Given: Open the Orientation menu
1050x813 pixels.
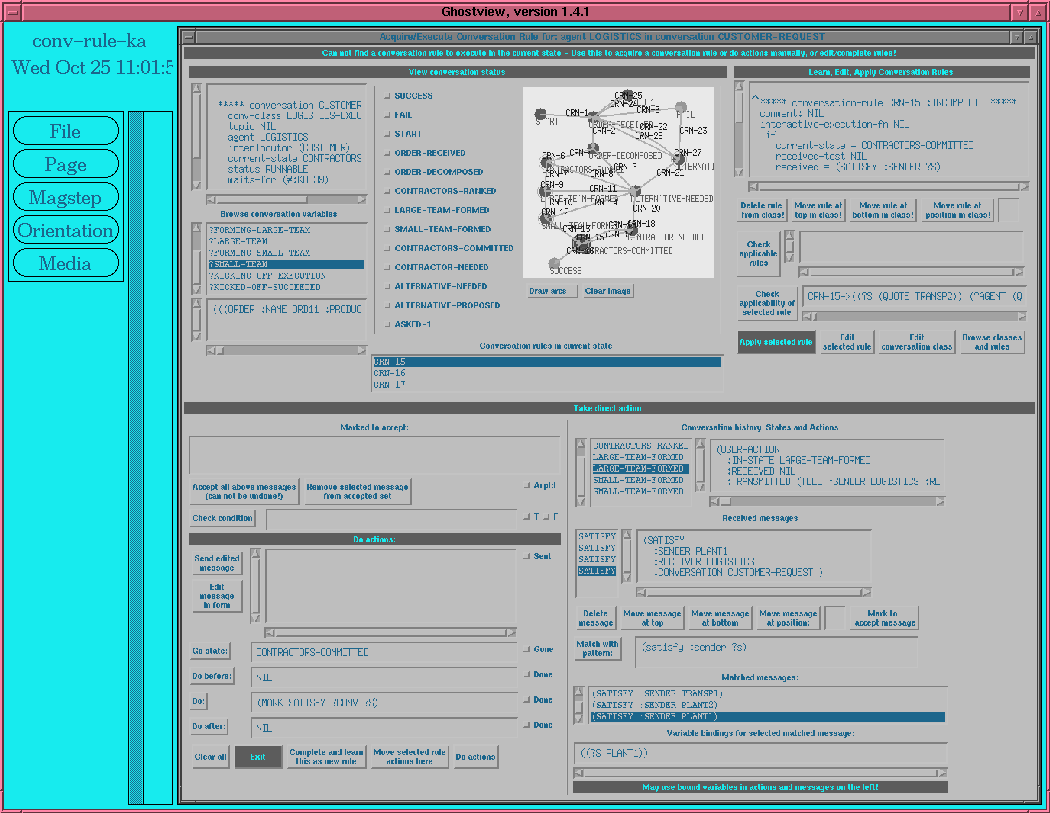Looking at the screenshot, I should (x=66, y=230).
